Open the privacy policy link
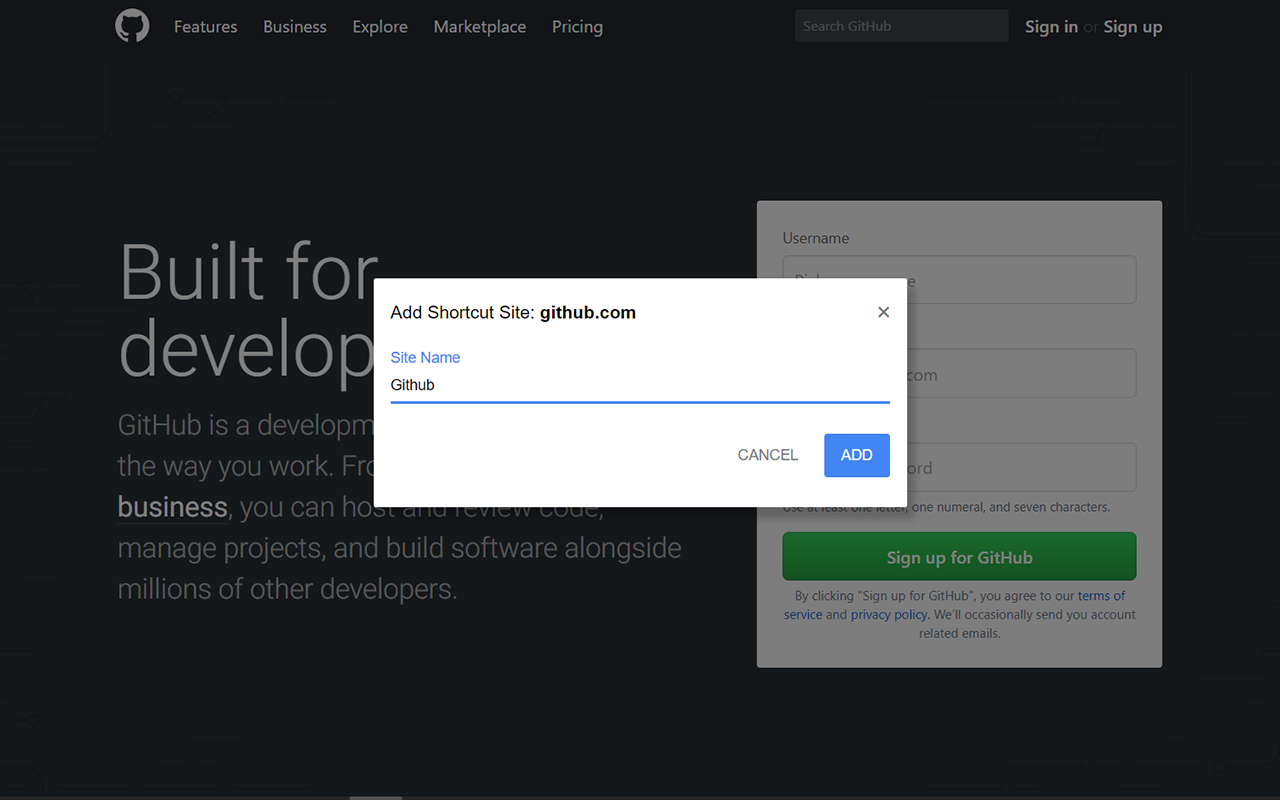This screenshot has height=800, width=1280. pos(889,615)
